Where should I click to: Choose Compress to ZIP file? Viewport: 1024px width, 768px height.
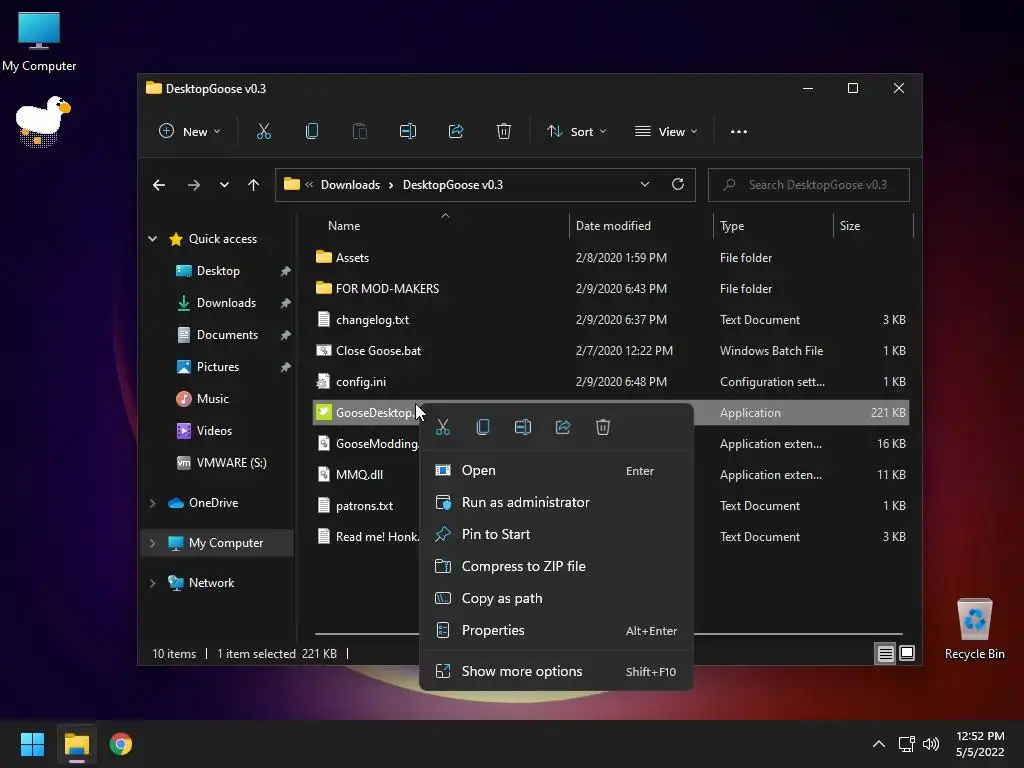556,566
